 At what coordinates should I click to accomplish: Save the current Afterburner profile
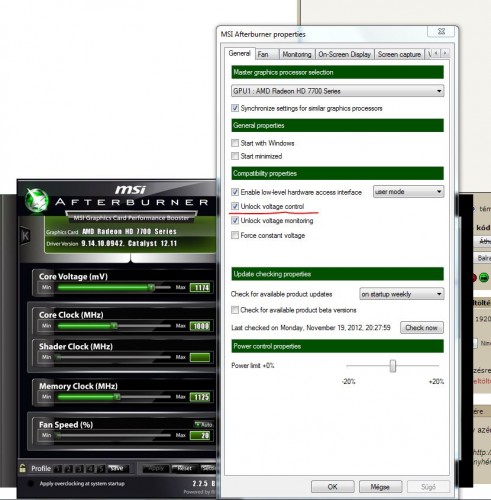[x=117, y=468]
